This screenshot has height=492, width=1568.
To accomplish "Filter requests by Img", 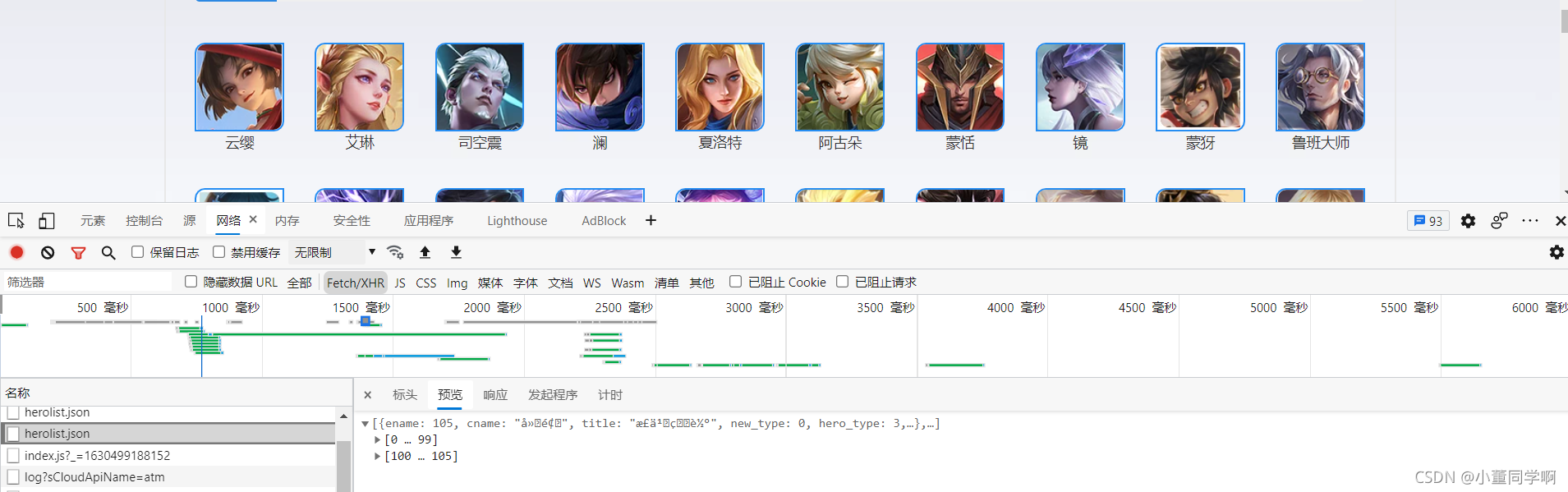I will coord(458,283).
